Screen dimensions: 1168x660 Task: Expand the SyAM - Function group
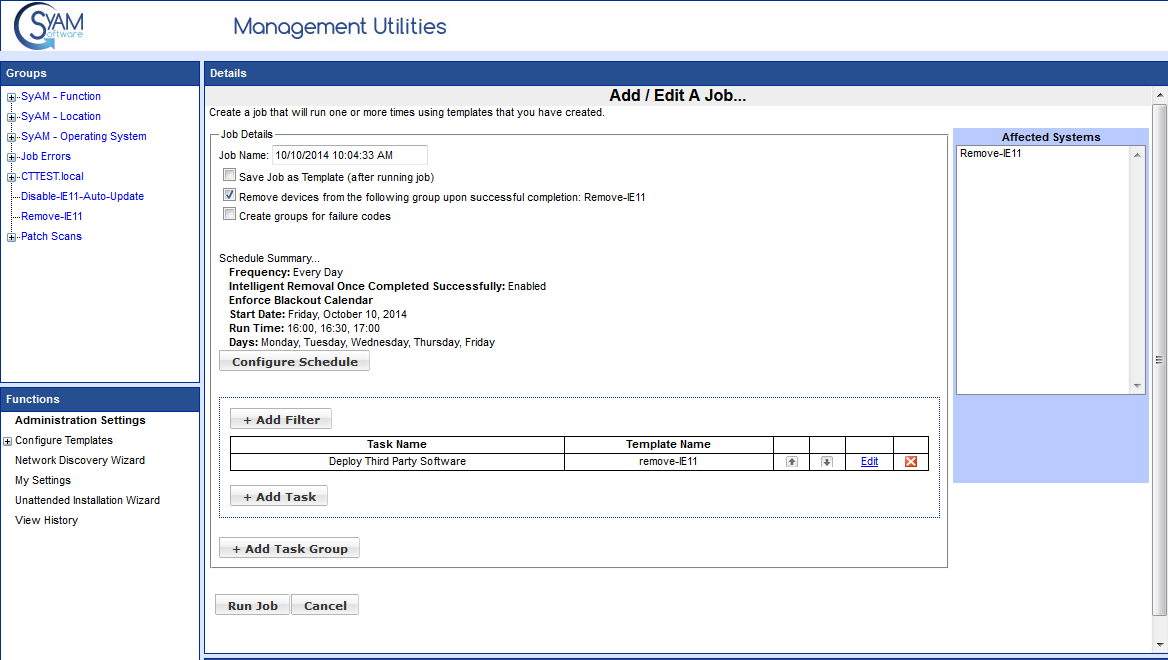11,97
